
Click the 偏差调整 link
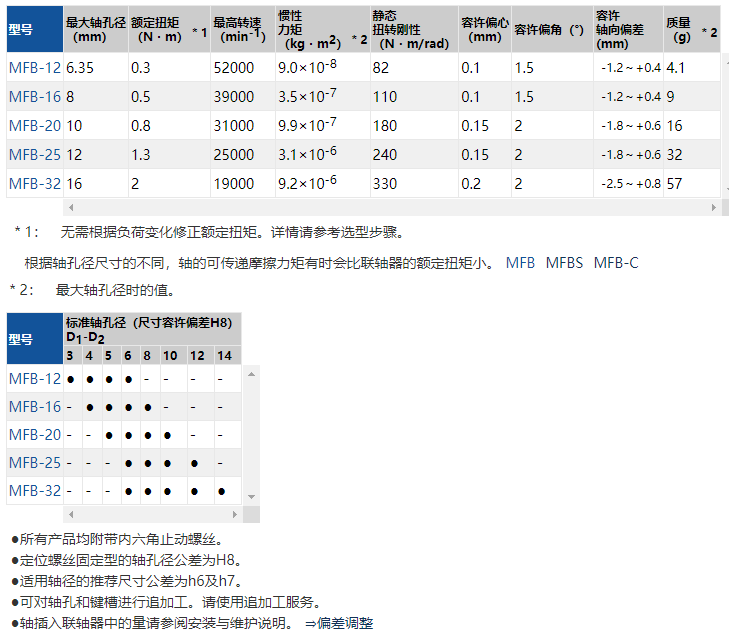click(346, 622)
